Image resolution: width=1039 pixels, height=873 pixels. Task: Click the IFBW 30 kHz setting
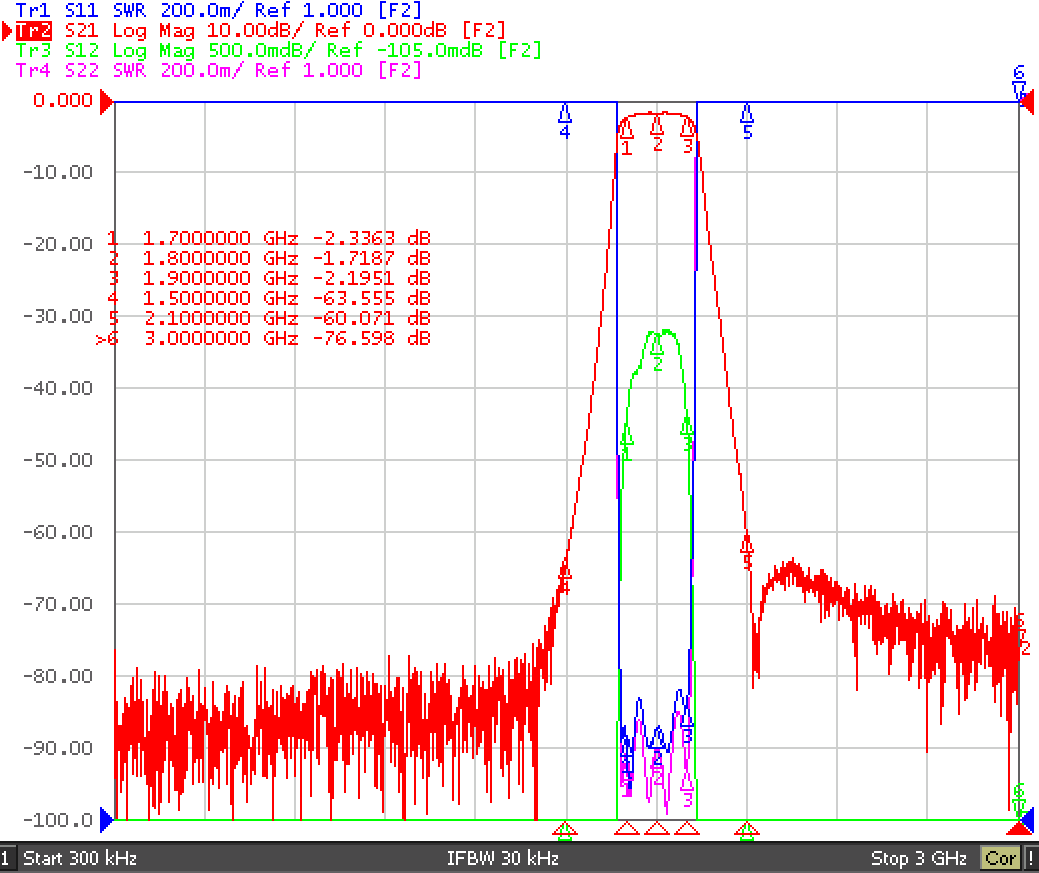point(502,858)
